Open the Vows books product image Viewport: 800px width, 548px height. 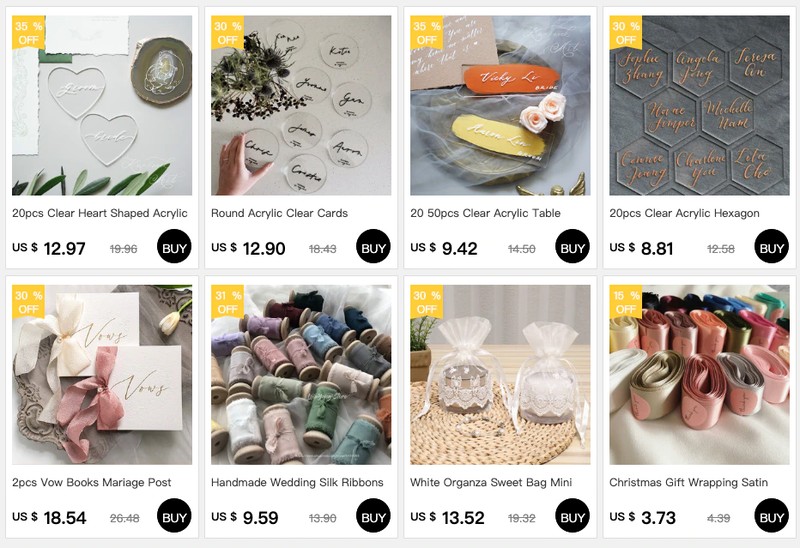point(102,375)
